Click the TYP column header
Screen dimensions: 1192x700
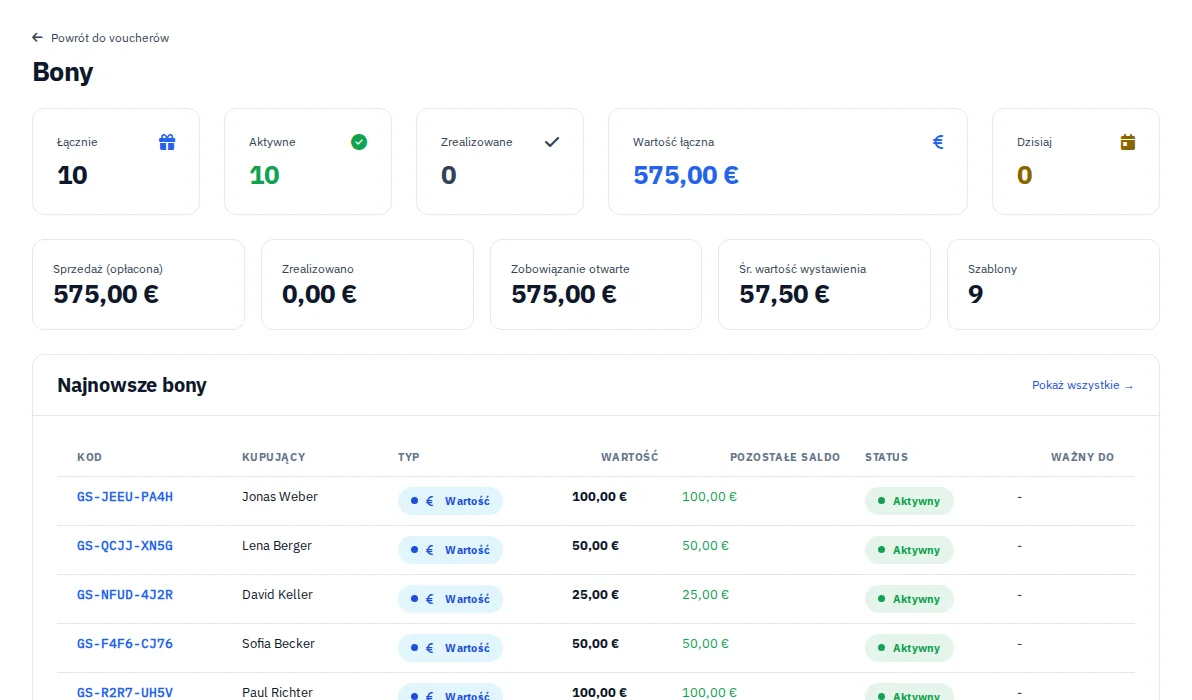click(409, 457)
